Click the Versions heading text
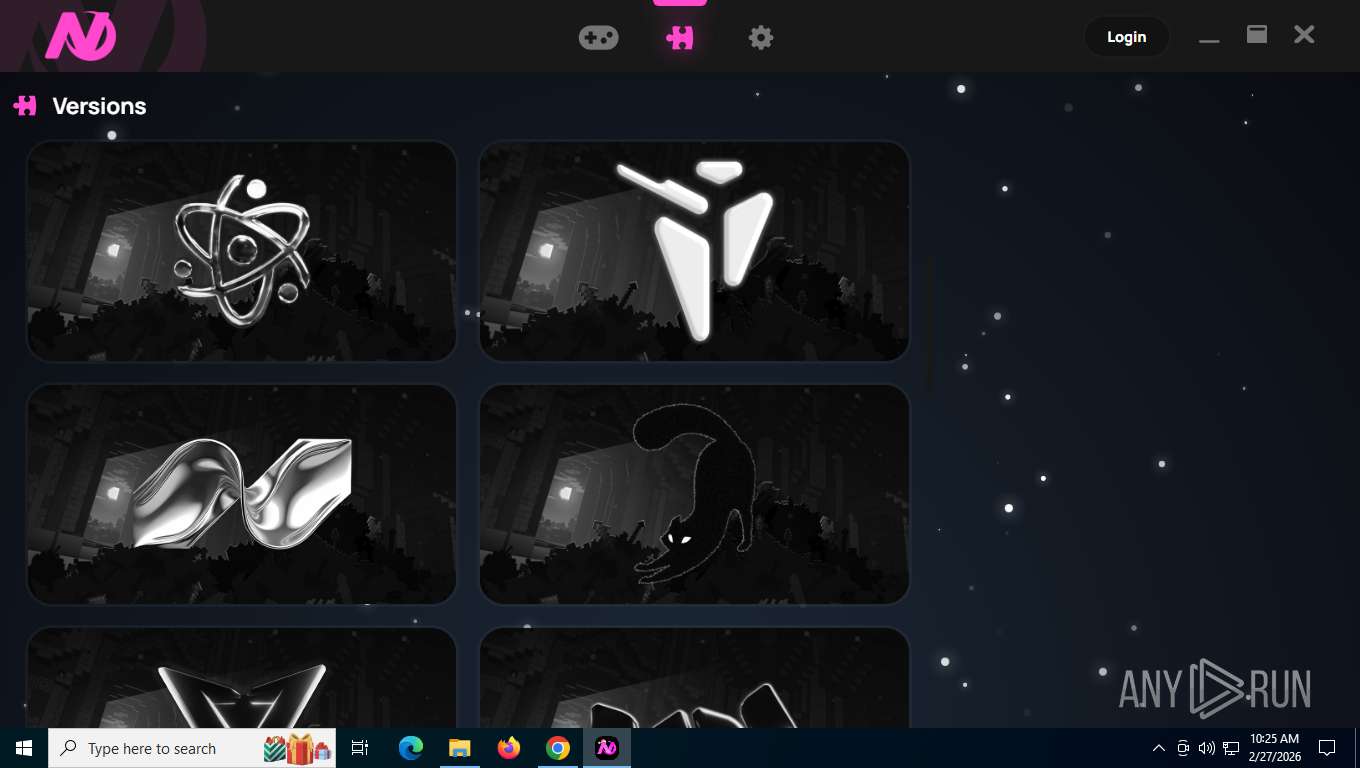 coord(99,106)
